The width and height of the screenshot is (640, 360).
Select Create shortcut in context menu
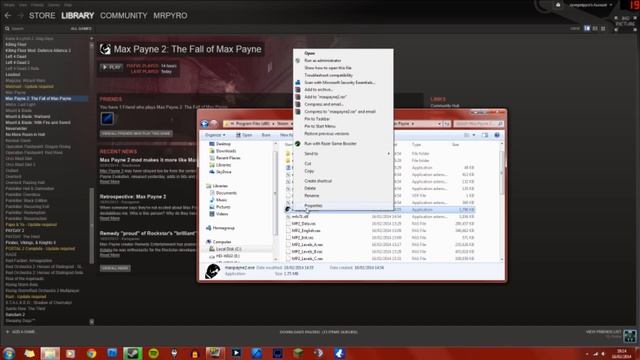343,180
